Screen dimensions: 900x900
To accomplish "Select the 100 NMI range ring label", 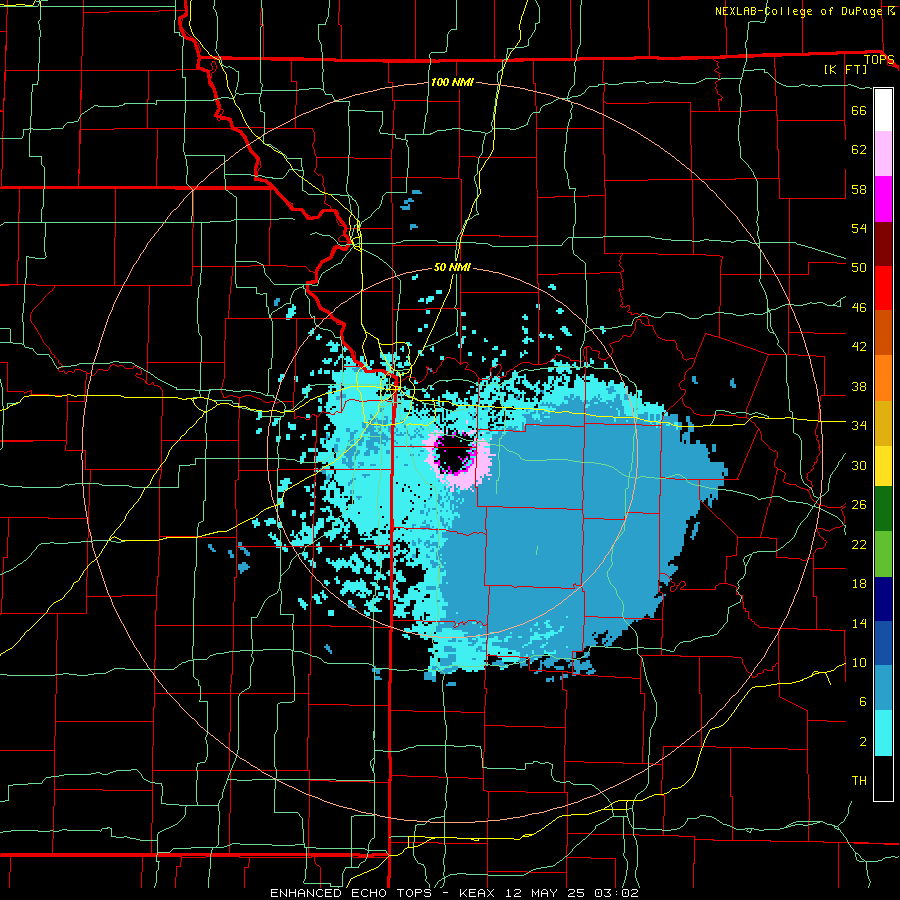I will click(452, 82).
